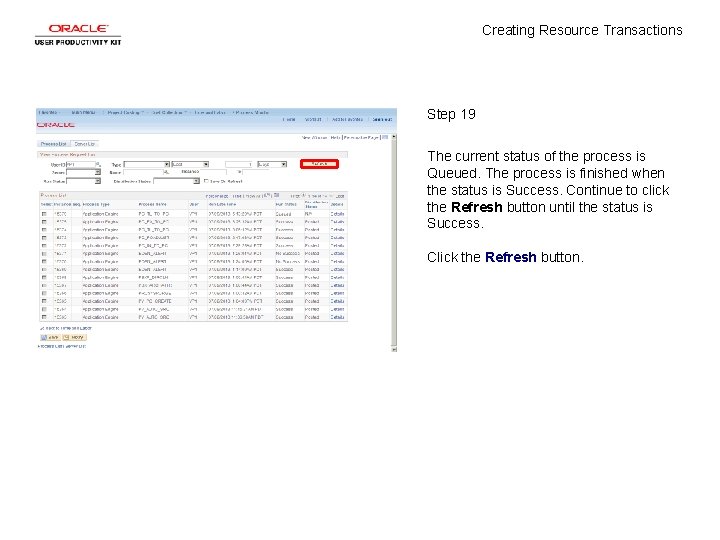
Task: Open the Type dropdown
Action: (x=147, y=164)
